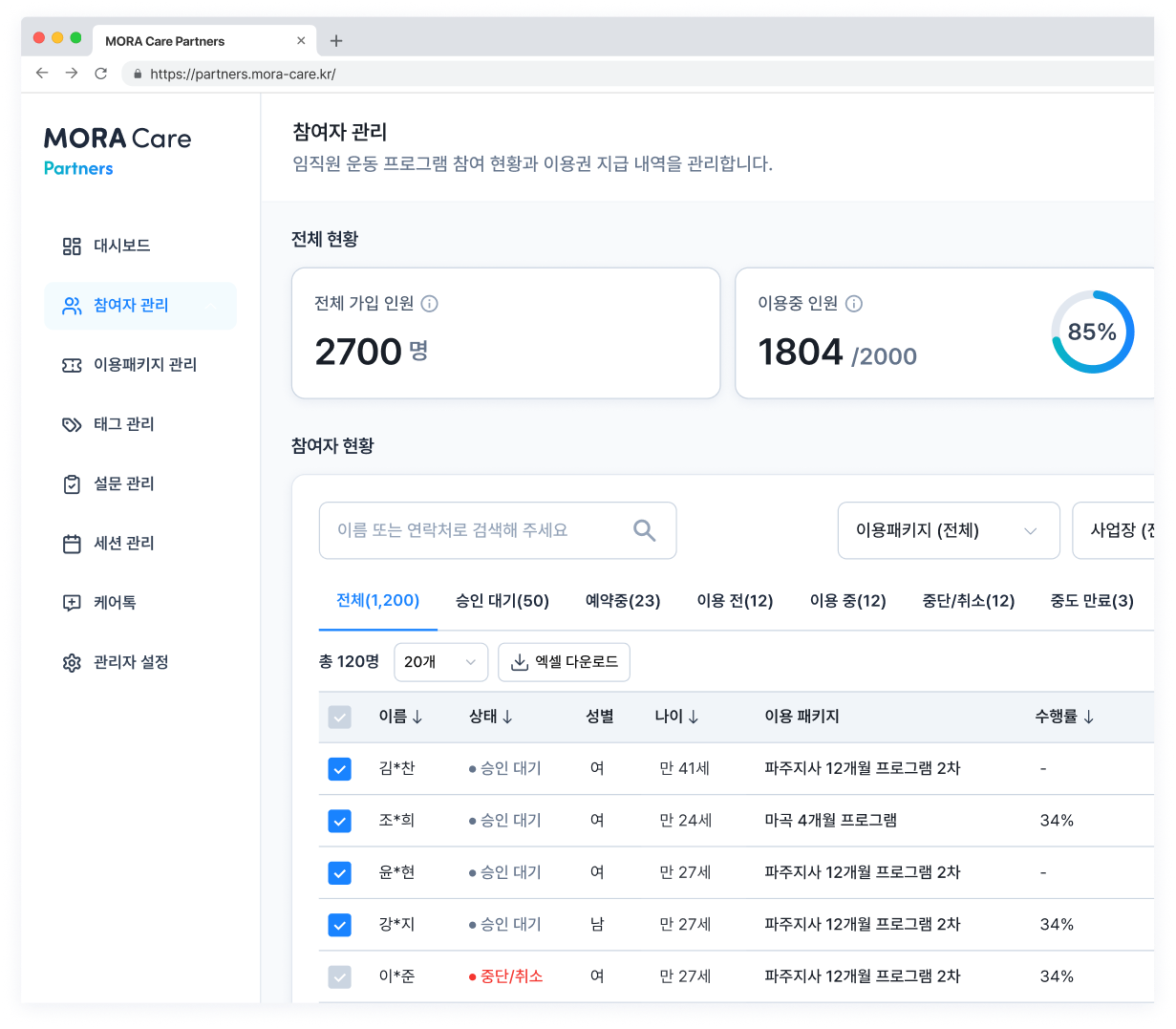Click 만 24세 age cell
Viewport: 1176px width, 1029px height.
coord(686,821)
